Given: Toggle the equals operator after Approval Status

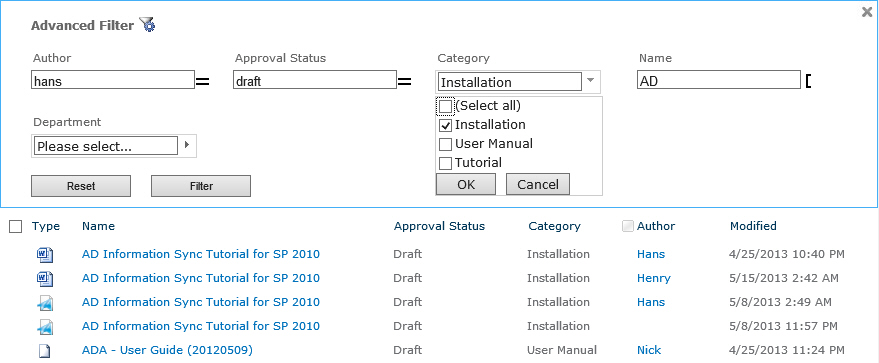Looking at the screenshot, I should (404, 82).
